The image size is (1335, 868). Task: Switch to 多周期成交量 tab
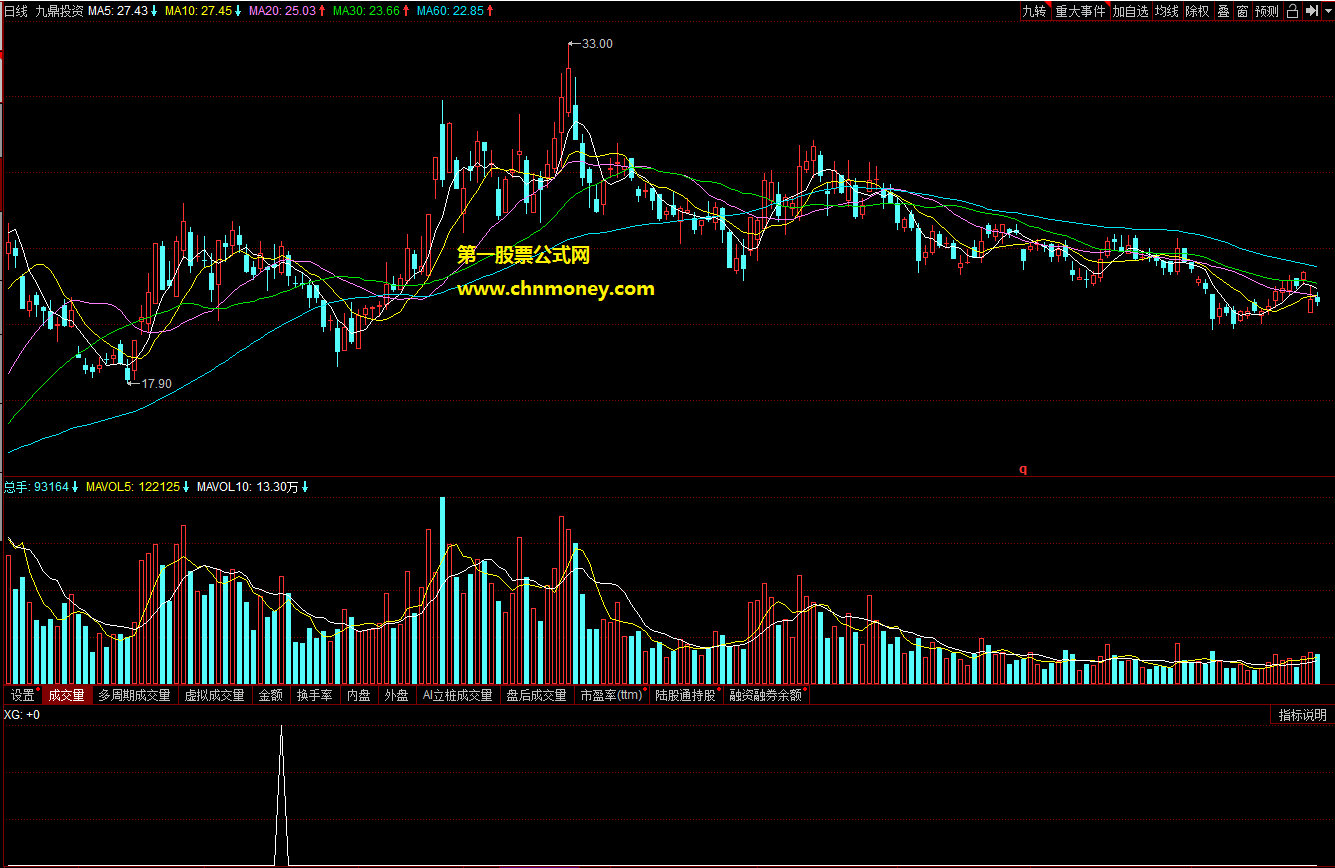[x=135, y=695]
